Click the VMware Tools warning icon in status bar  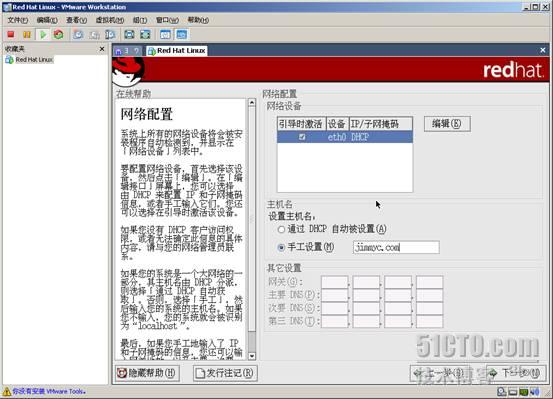(x=6, y=391)
